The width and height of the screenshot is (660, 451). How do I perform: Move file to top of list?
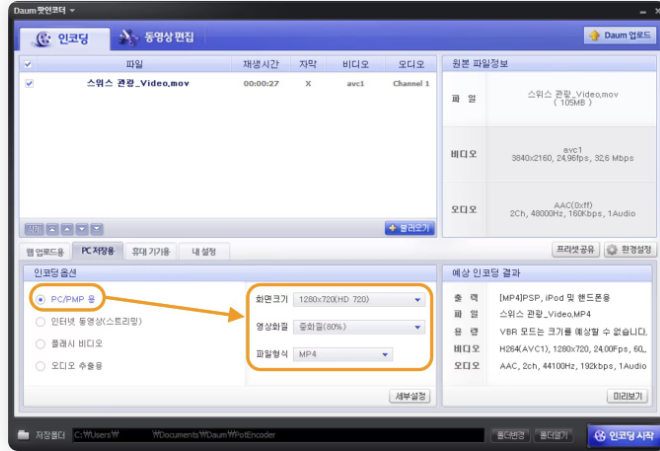click(52, 229)
